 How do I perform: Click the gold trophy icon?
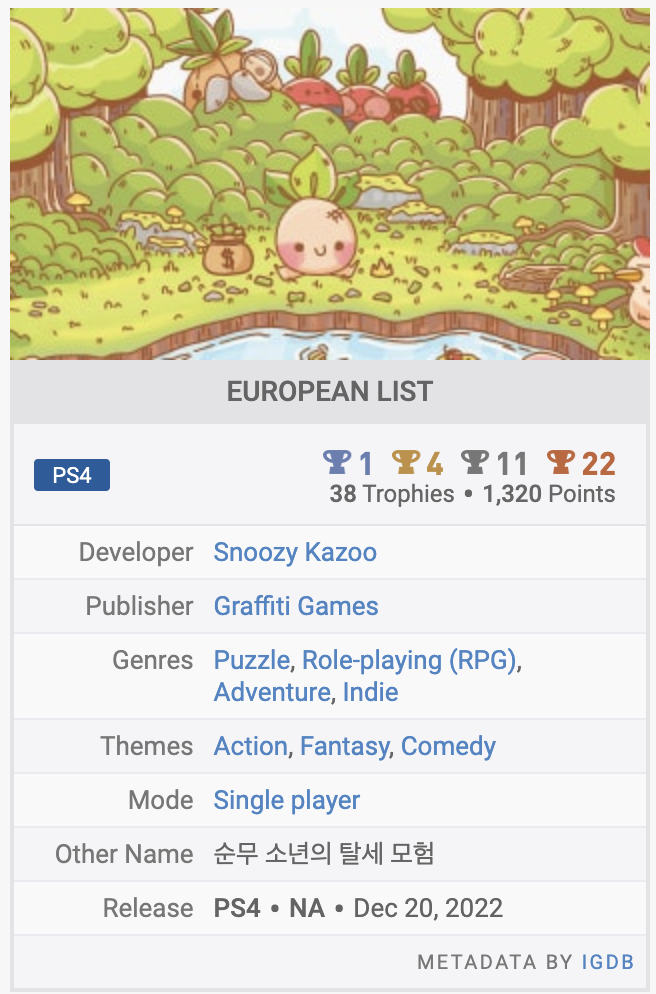(405, 462)
